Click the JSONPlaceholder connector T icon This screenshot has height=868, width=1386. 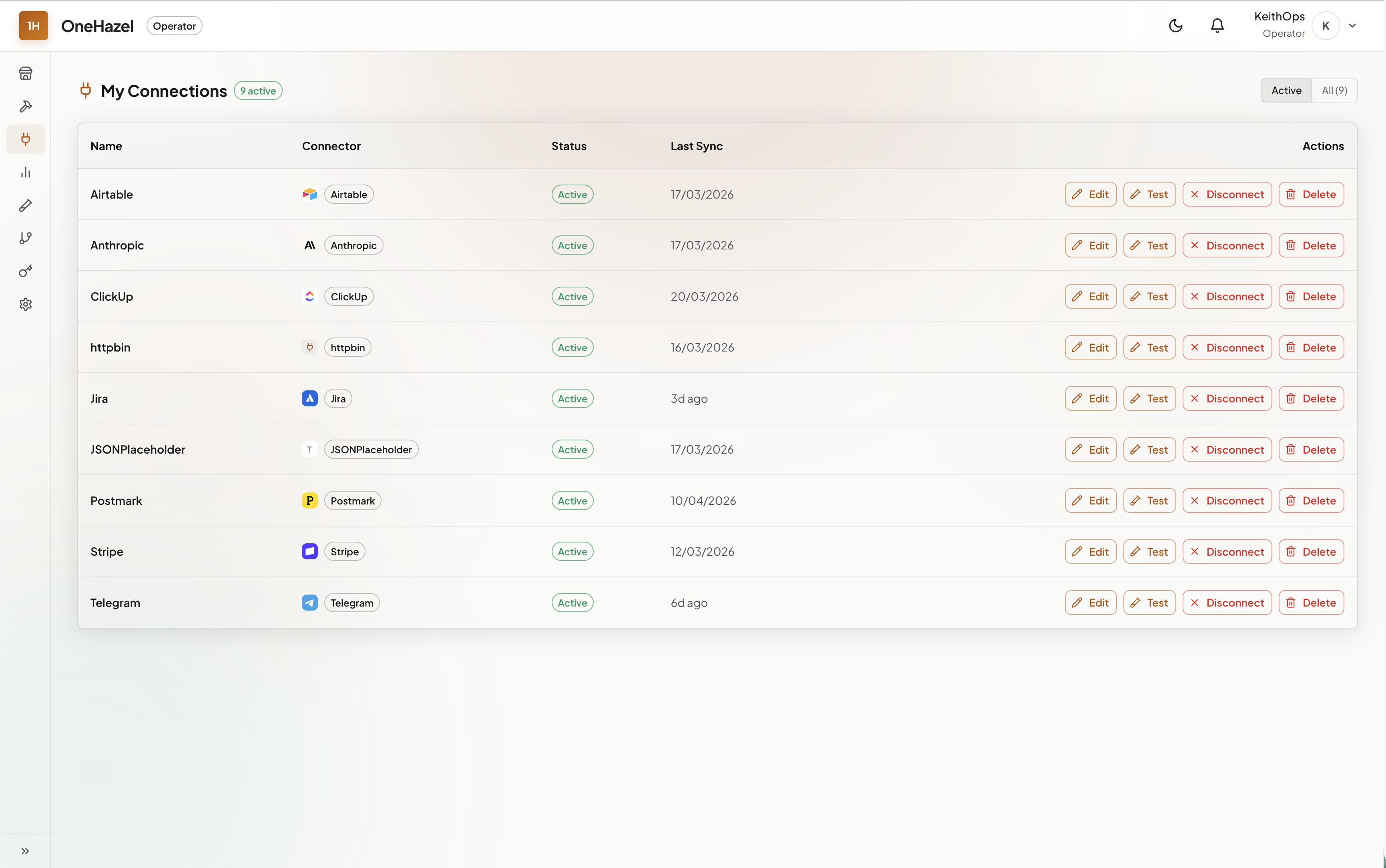(x=309, y=450)
